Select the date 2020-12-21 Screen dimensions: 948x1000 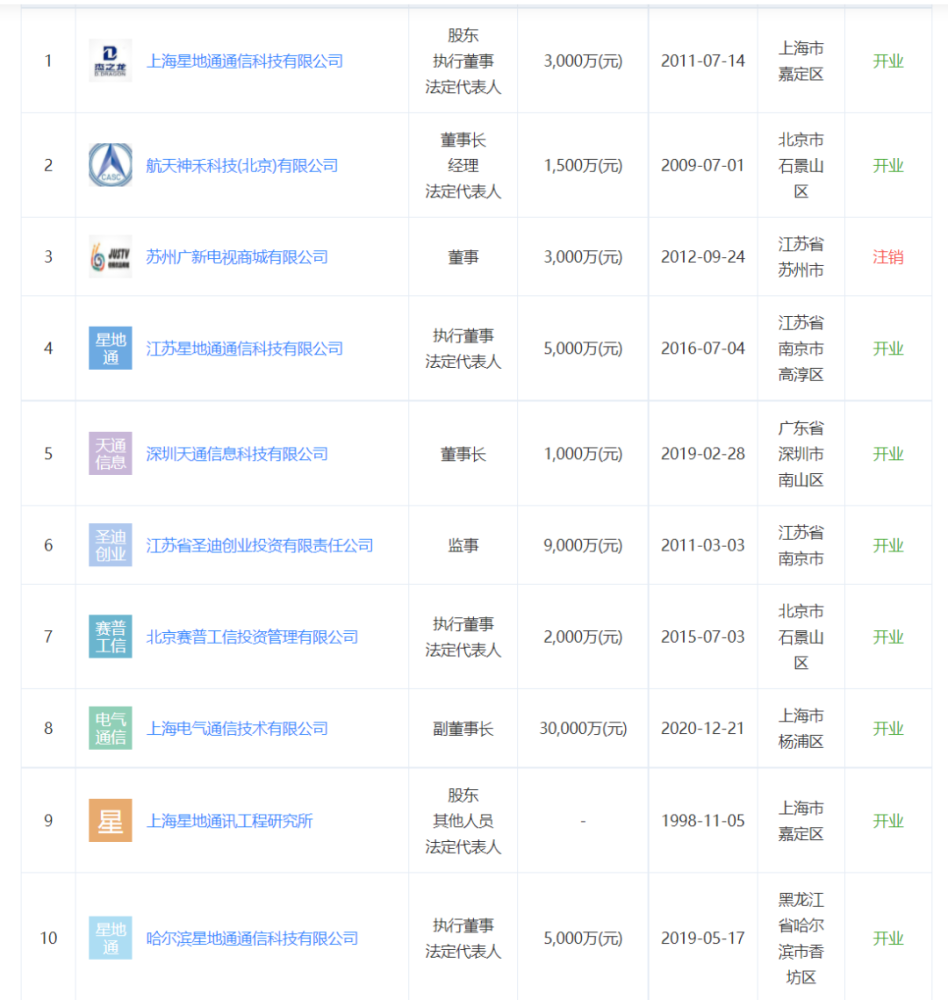point(703,728)
